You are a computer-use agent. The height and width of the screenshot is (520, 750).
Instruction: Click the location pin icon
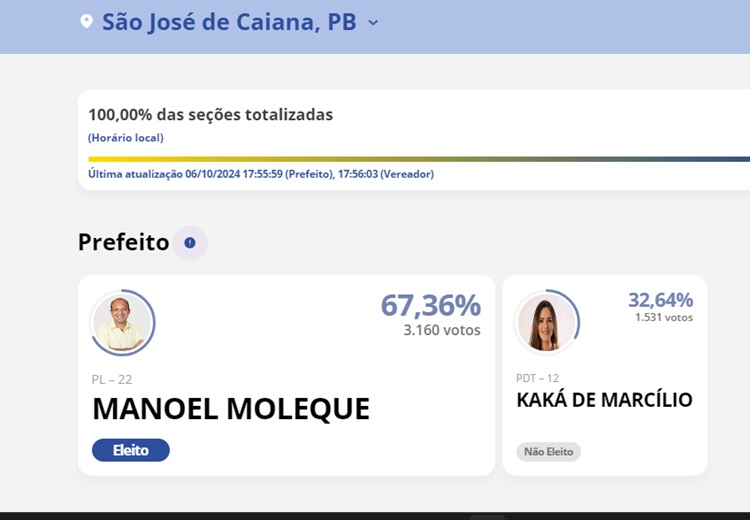[86, 22]
